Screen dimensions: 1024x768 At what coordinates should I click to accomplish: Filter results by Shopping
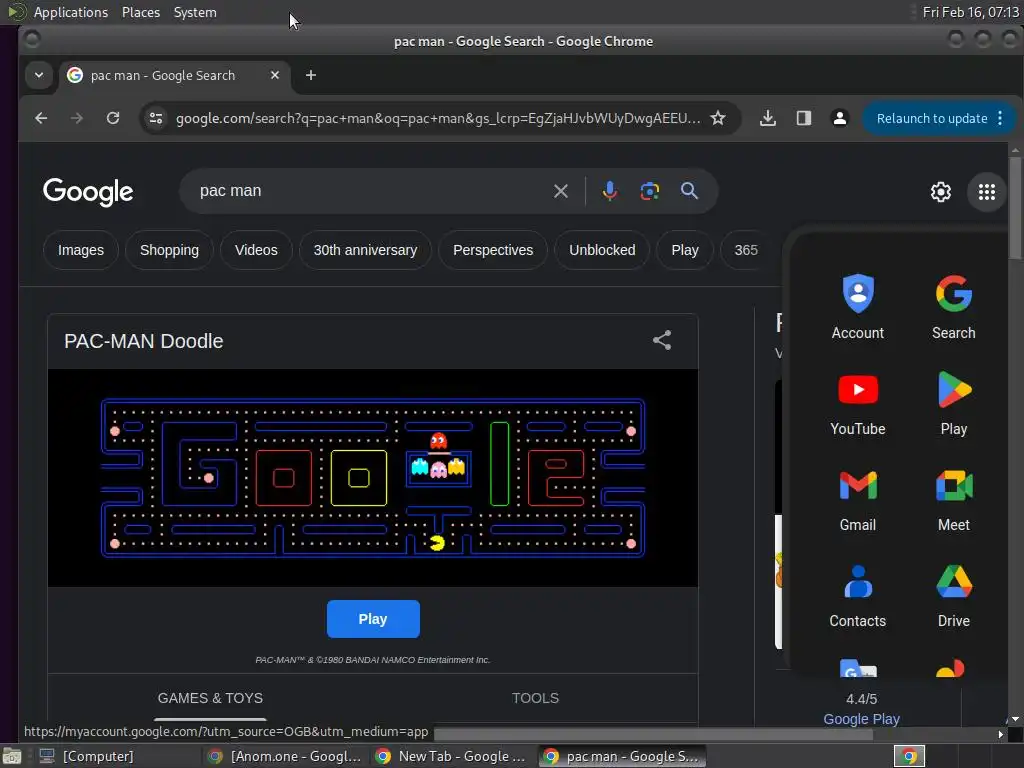169,250
